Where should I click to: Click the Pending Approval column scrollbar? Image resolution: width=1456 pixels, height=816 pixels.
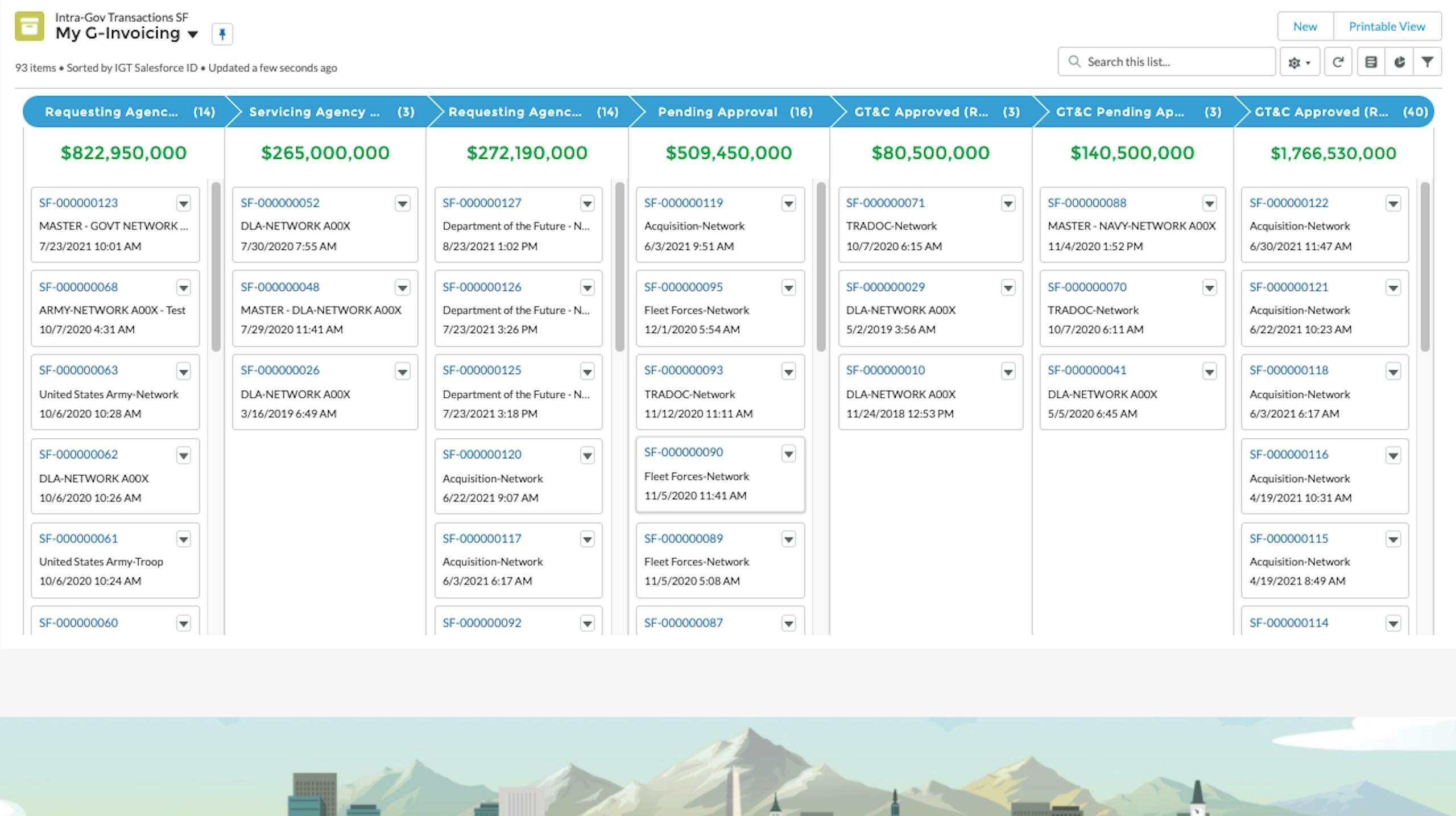click(x=821, y=266)
